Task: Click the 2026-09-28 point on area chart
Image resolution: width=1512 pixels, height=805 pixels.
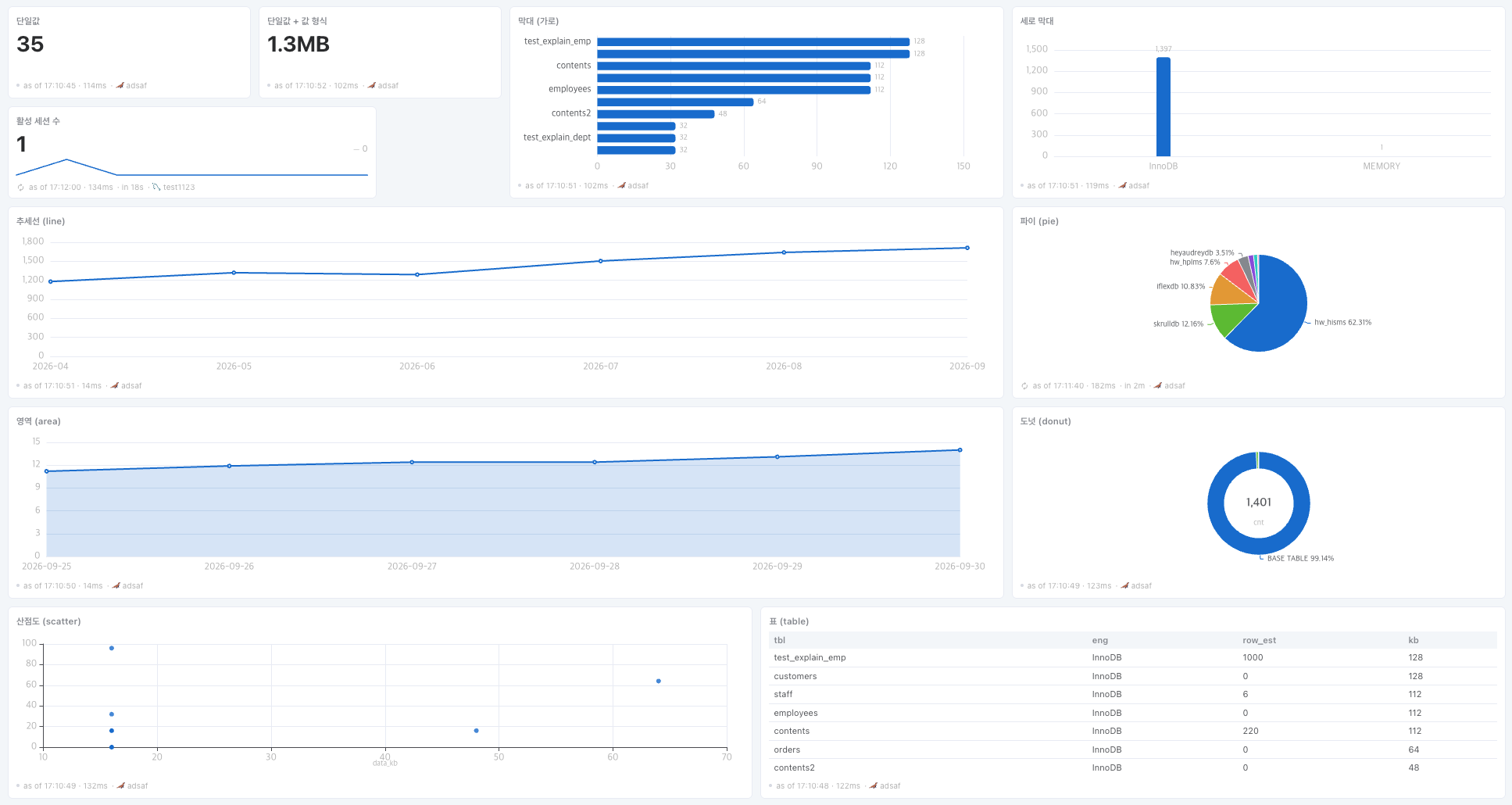Action: [x=595, y=463]
